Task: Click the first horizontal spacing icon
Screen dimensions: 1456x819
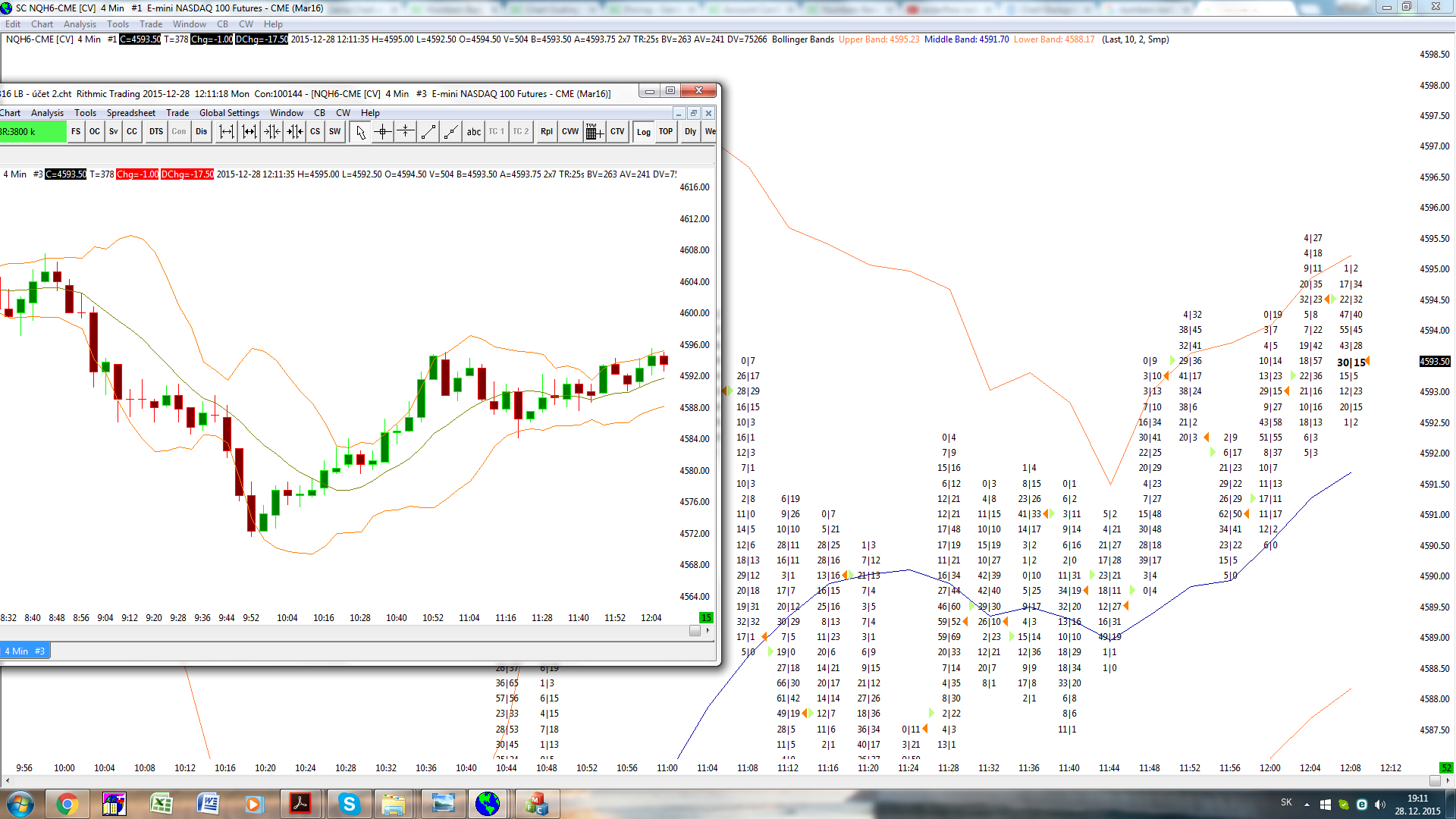Action: pyautogui.click(x=227, y=132)
